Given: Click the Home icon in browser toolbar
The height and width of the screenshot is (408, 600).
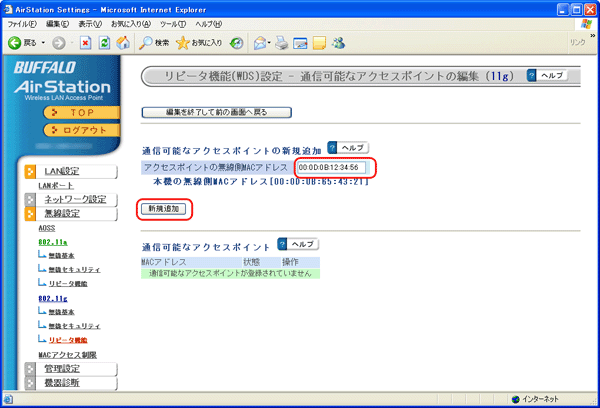Looking at the screenshot, I should pyautogui.click(x=123, y=43).
